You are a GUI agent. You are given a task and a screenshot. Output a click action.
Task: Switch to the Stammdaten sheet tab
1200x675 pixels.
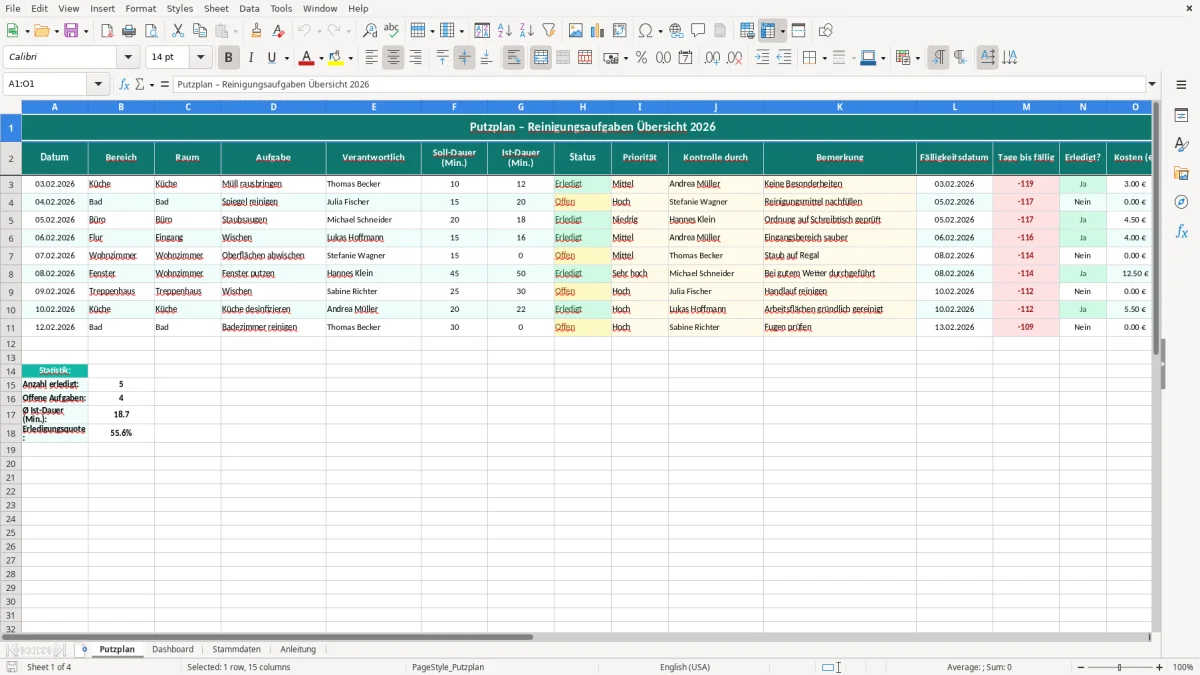[236, 649]
